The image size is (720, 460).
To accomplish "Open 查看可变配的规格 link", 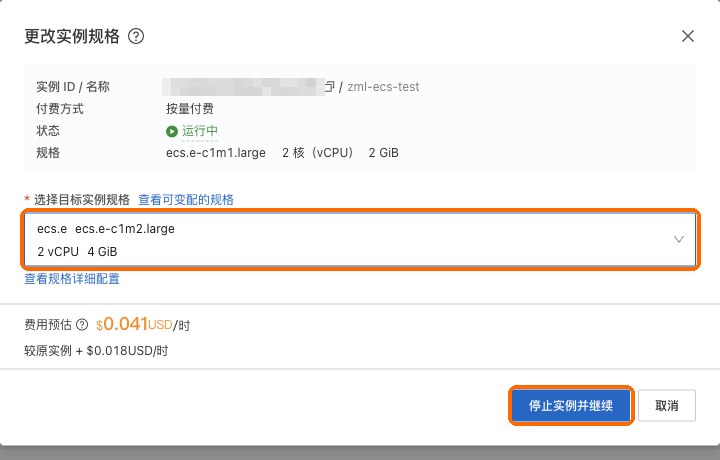I will point(186,200).
